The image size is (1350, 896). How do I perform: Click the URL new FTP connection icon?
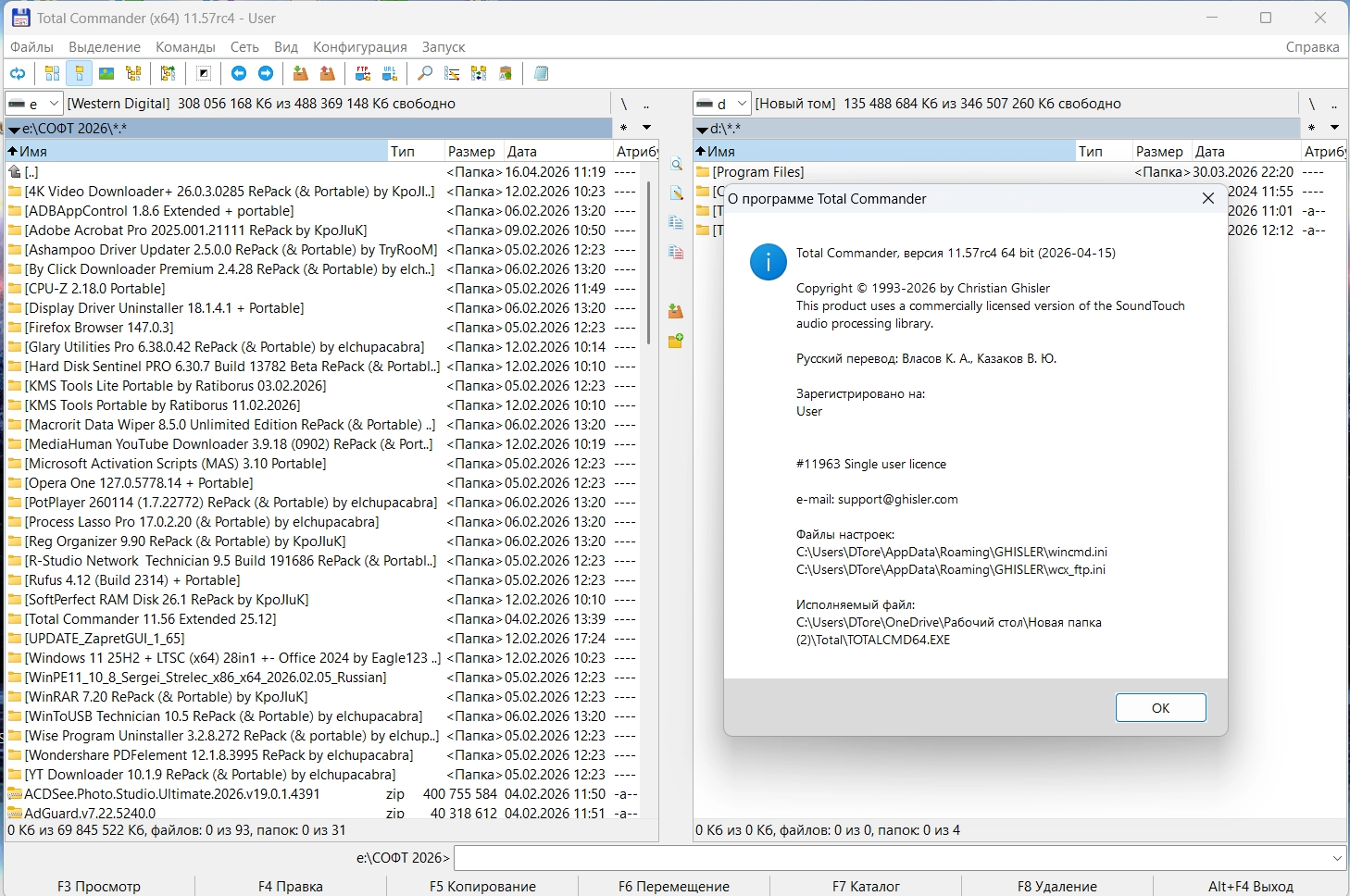390,74
